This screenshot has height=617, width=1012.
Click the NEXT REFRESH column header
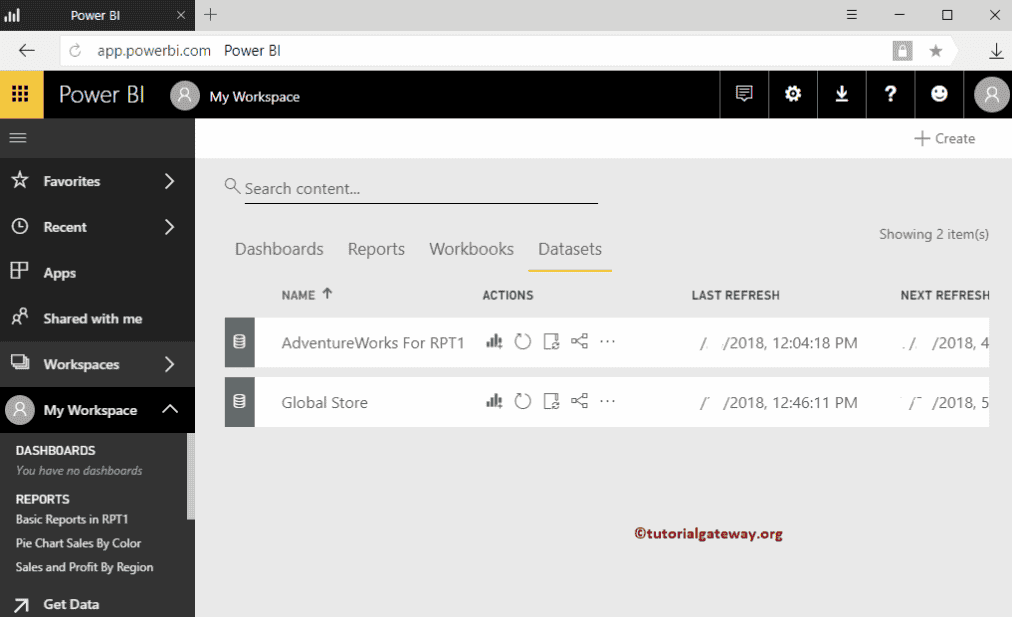pyautogui.click(x=945, y=296)
